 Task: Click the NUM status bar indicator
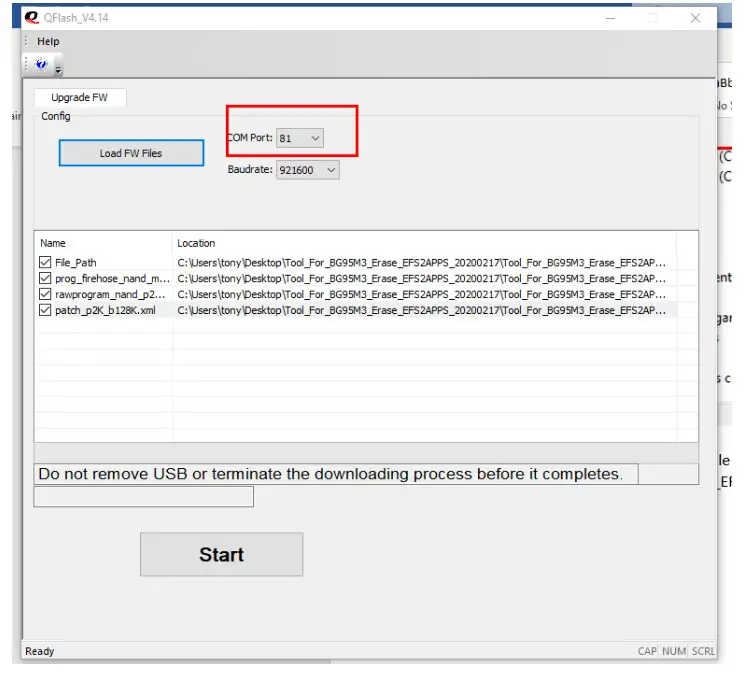click(x=674, y=651)
